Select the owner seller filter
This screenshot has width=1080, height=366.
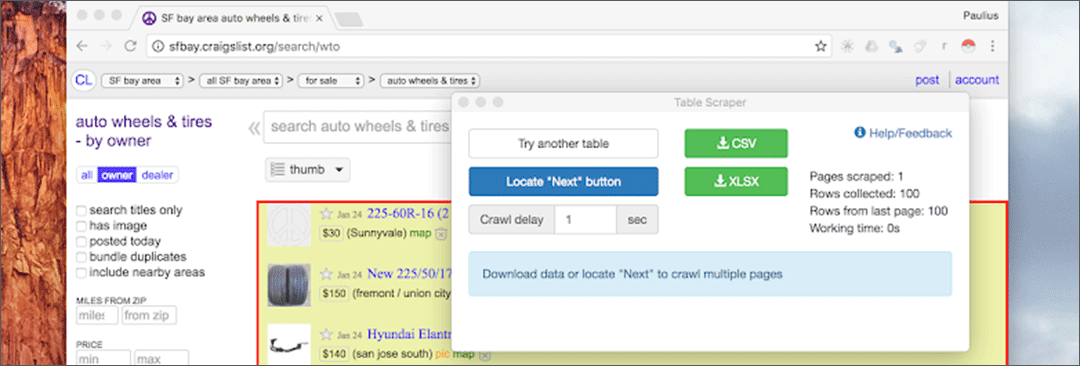pos(117,175)
